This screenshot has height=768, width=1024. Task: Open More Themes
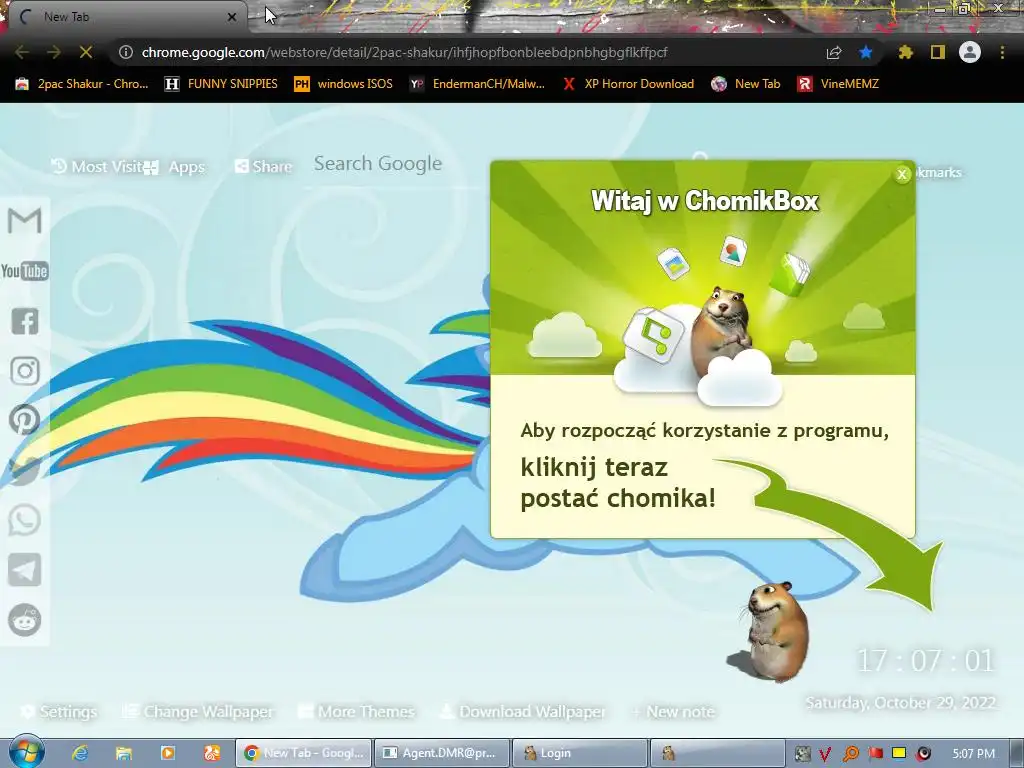[x=357, y=711]
